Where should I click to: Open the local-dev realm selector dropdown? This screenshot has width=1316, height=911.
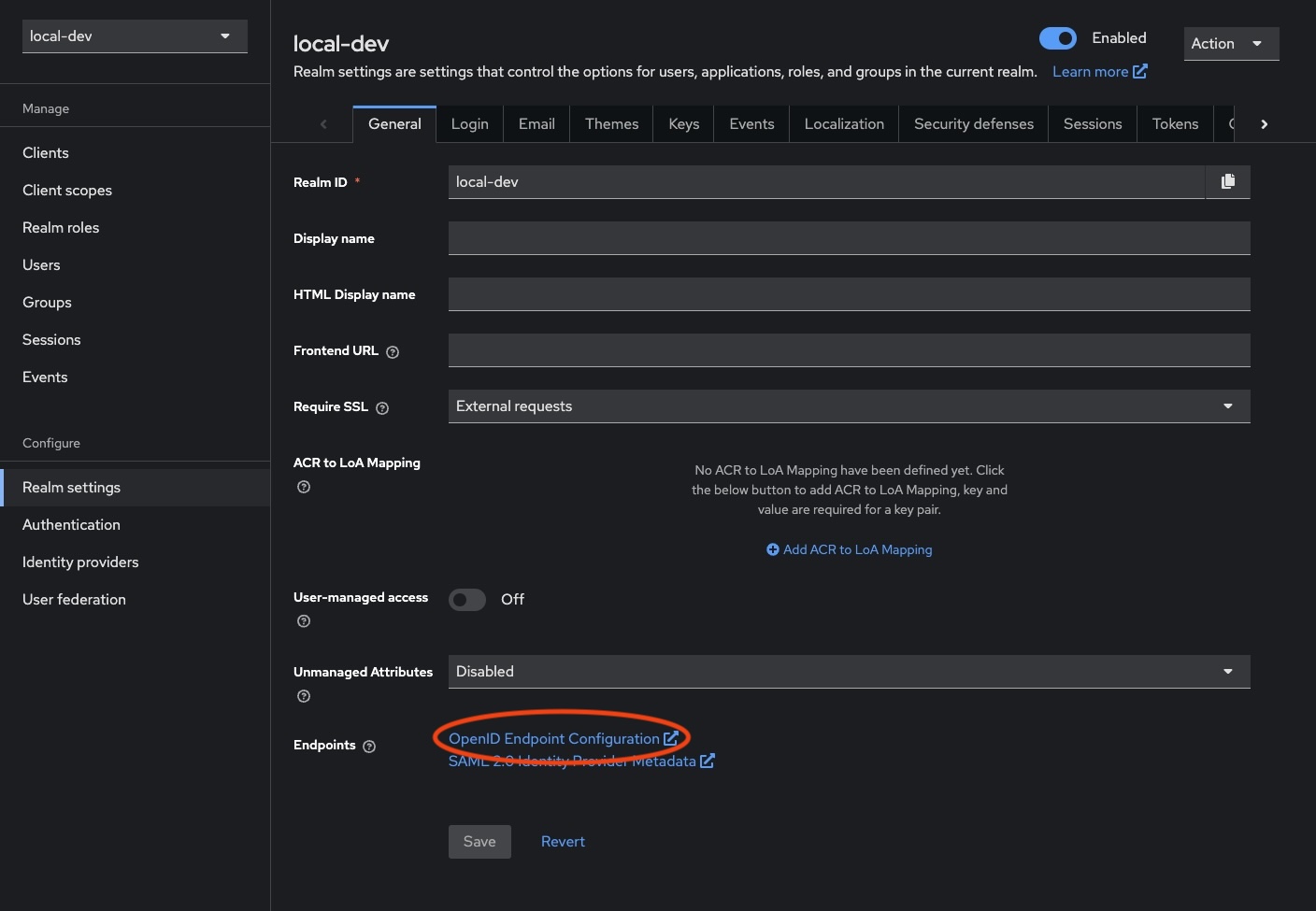134,36
